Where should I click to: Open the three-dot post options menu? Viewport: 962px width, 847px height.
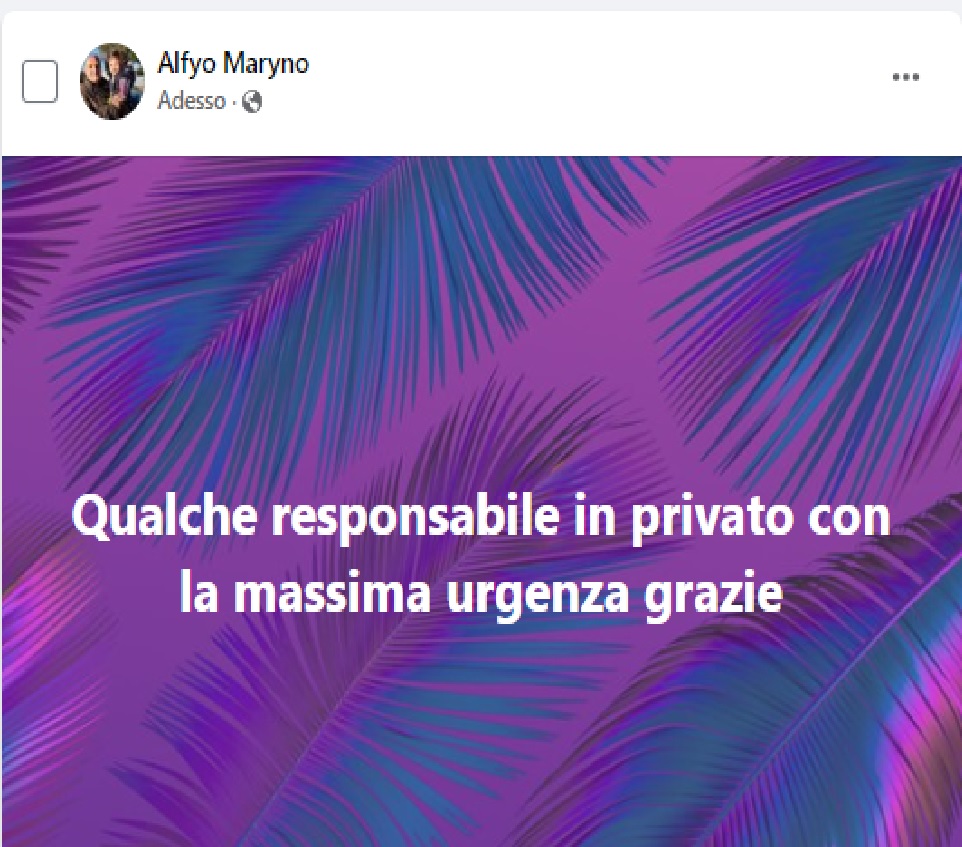click(x=906, y=77)
